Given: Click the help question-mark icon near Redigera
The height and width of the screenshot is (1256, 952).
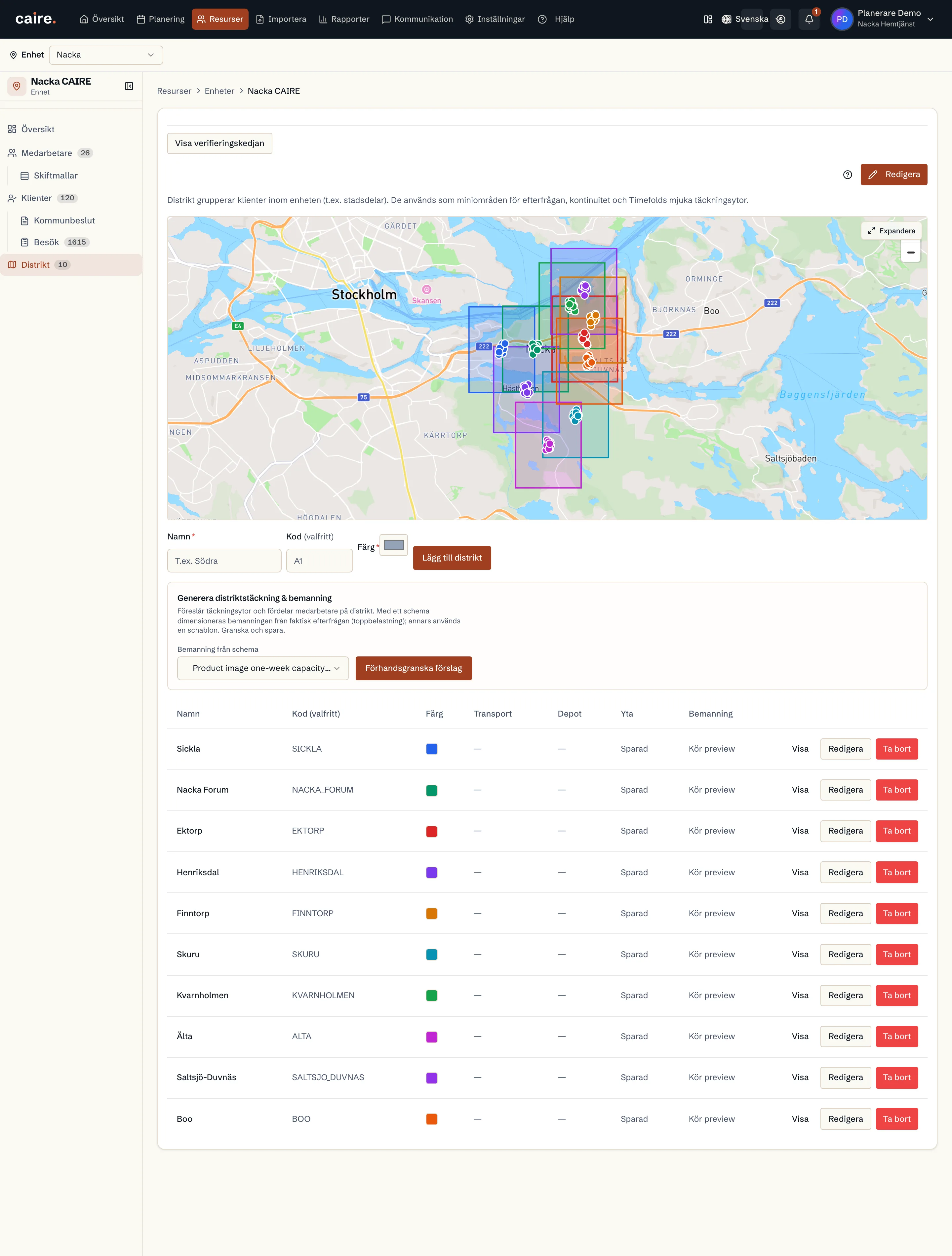Looking at the screenshot, I should 848,175.
